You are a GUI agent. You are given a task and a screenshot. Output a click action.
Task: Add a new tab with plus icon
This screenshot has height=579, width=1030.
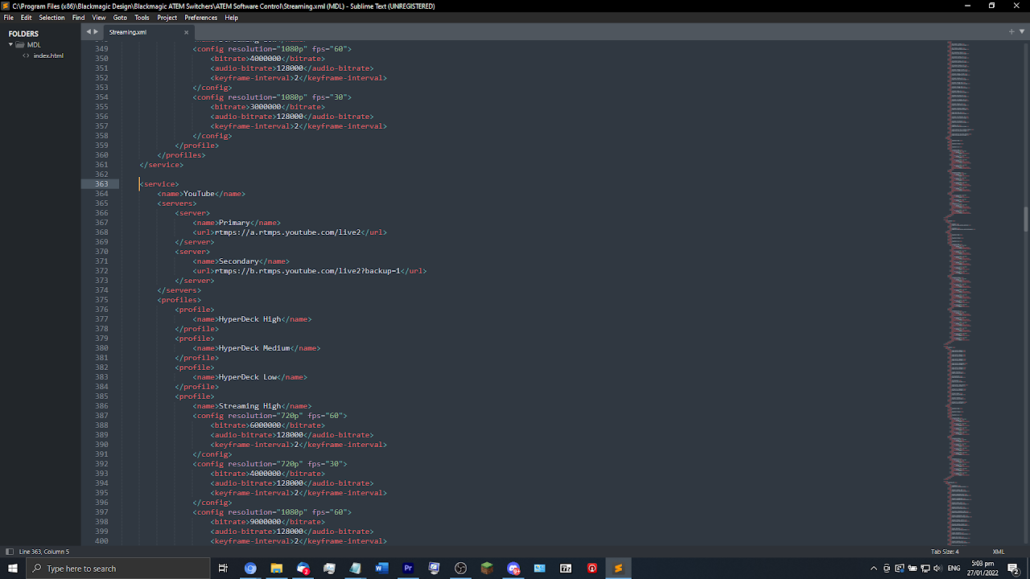[1011, 32]
